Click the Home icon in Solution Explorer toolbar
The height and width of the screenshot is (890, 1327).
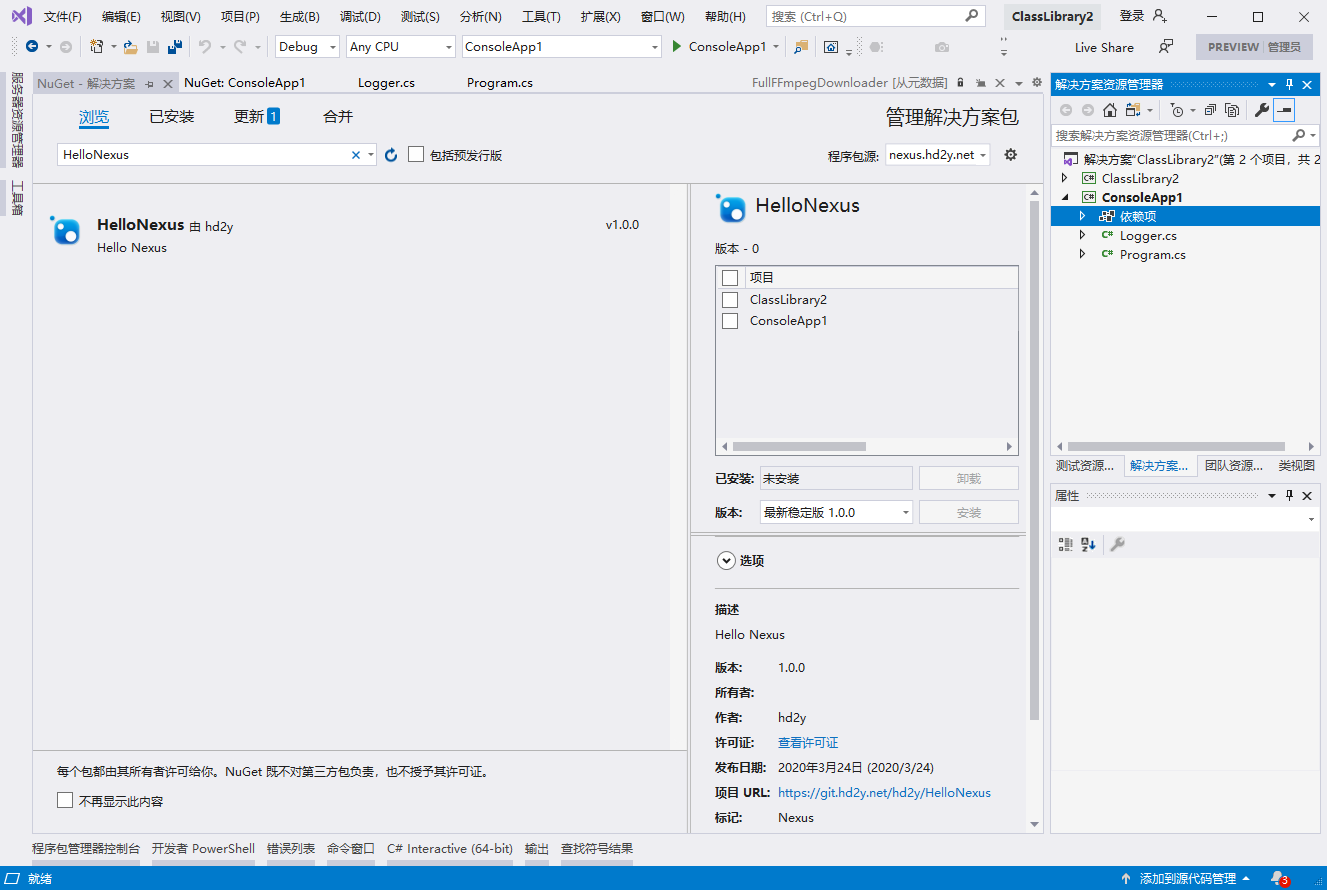point(1110,110)
